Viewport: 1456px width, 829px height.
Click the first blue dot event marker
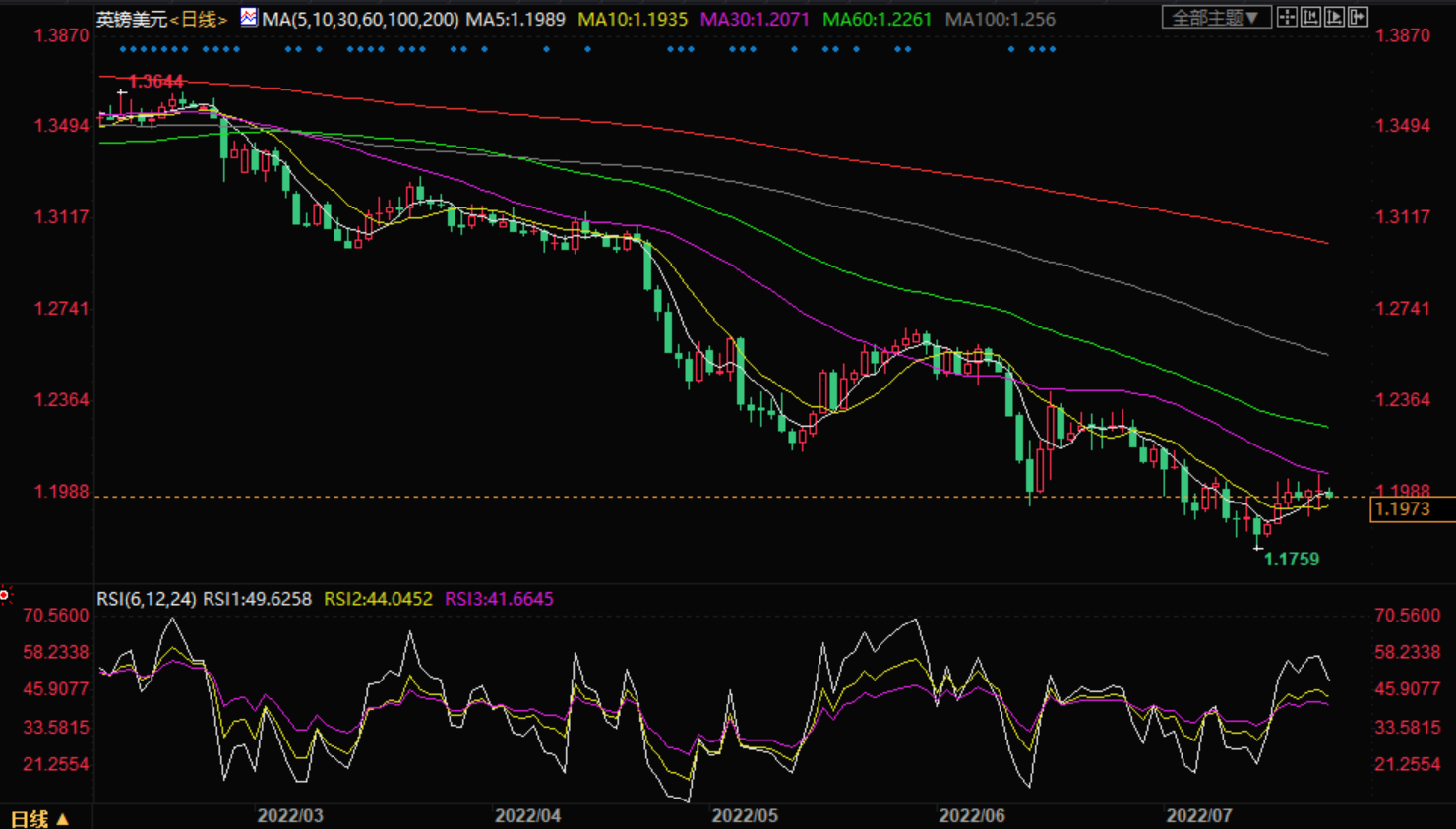[122, 49]
